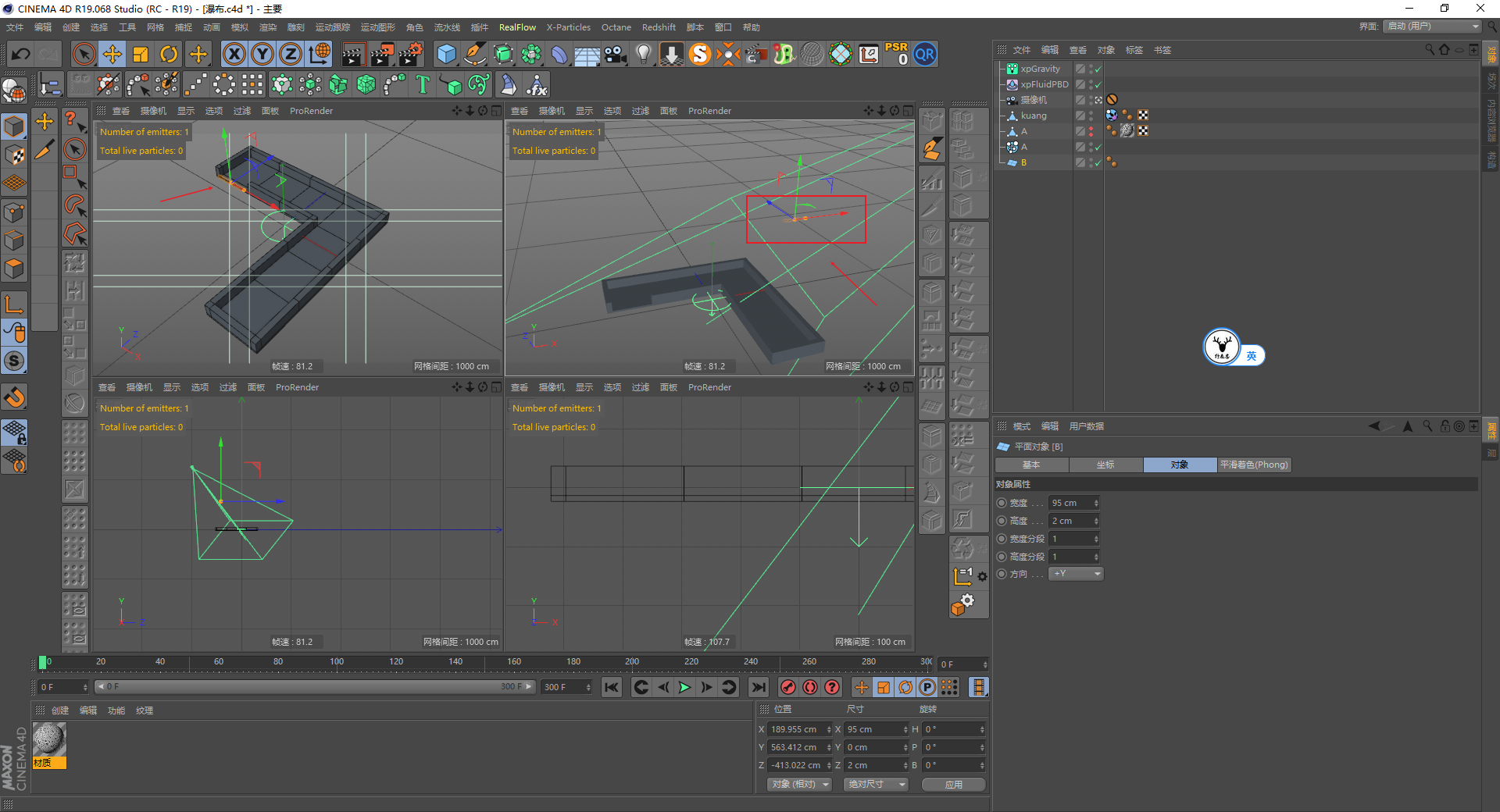Image resolution: width=1500 pixels, height=812 pixels.
Task: Click the green MoText T icon
Action: tap(423, 84)
